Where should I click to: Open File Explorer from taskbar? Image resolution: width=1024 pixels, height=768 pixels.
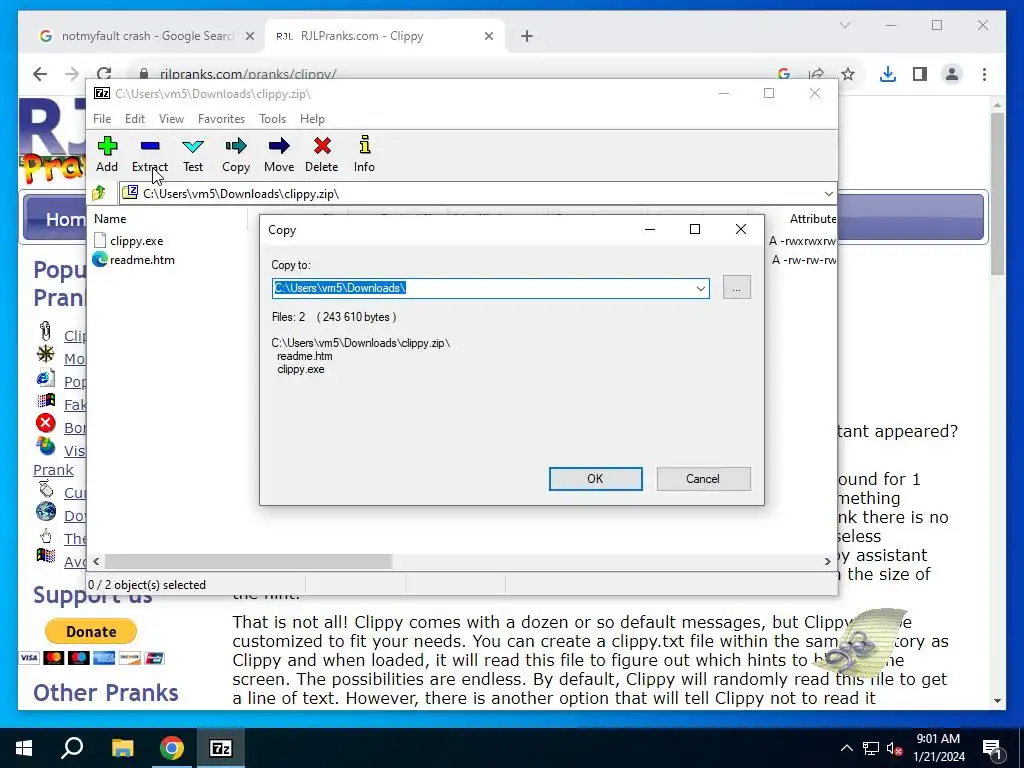point(122,748)
